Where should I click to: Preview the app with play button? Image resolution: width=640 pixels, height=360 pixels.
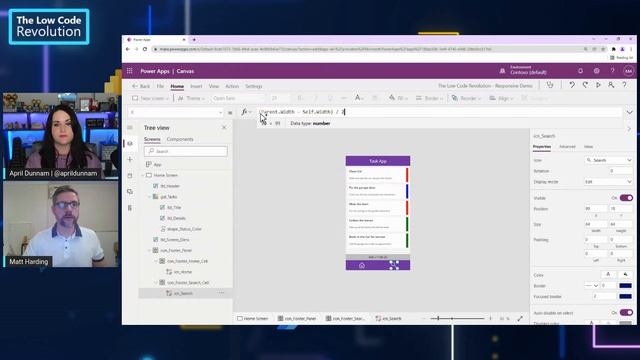598,85
